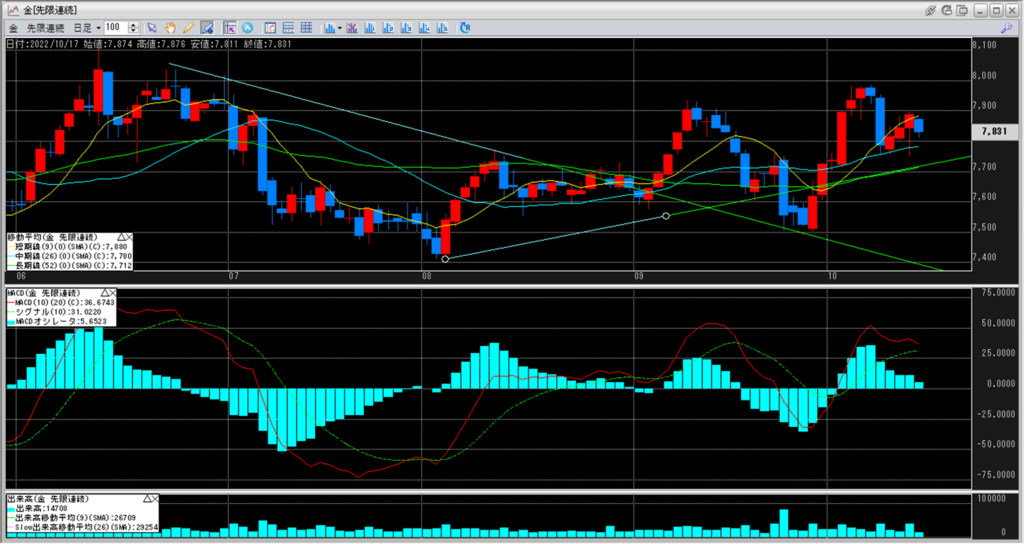Minimize the chart window
Viewport: 1024px width, 544px height.
(x=980, y=10)
